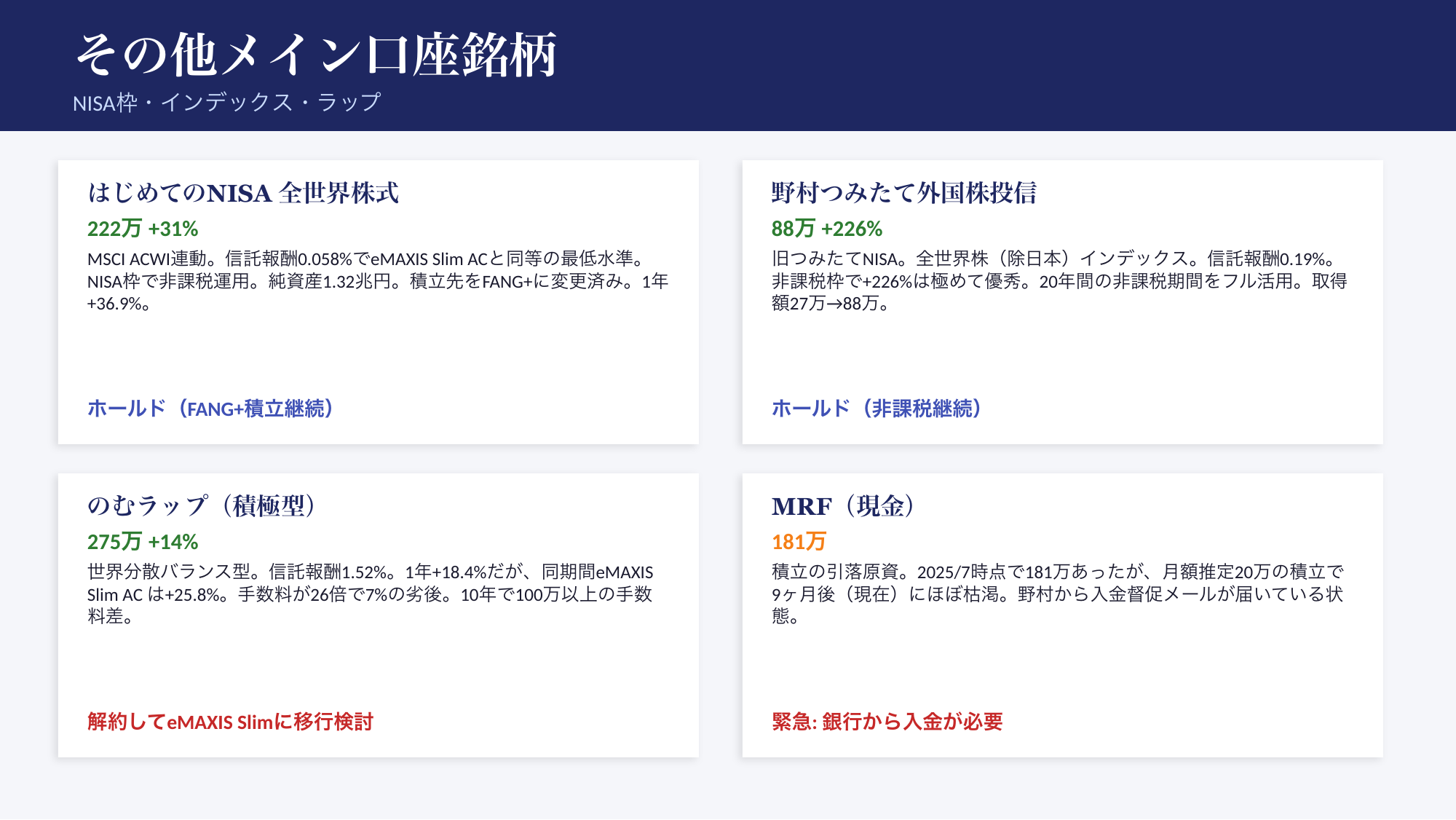Click the 222万 +31% value
This screenshot has width=1456, height=820.
[143, 229]
